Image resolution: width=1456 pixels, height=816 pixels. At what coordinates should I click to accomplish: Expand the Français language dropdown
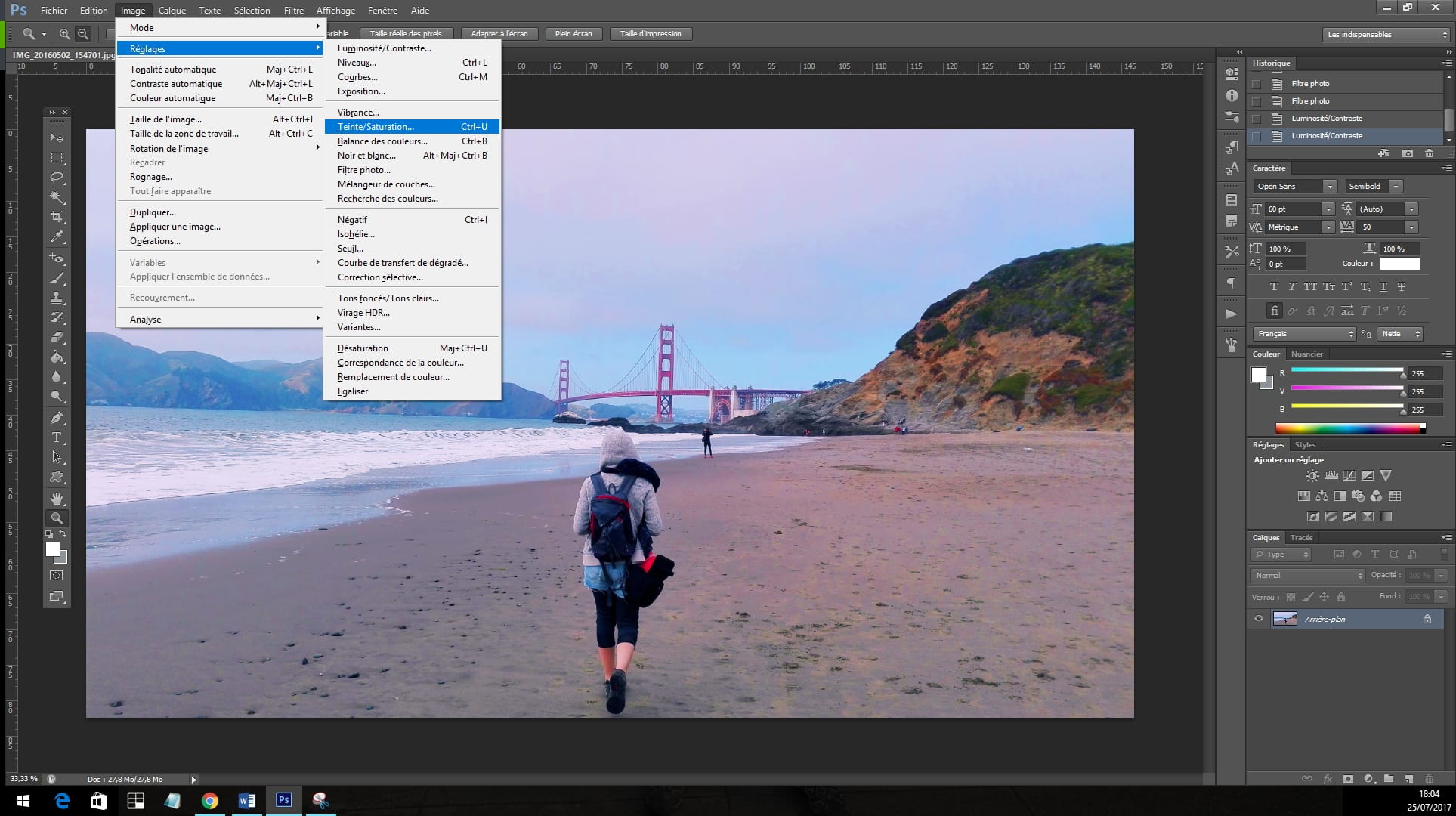[1305, 334]
